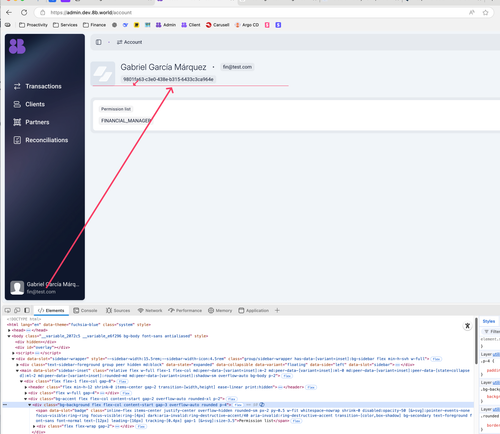Viewport: 500px width, 434px height.
Task: Open the Client bookmark
Action: 191,25
